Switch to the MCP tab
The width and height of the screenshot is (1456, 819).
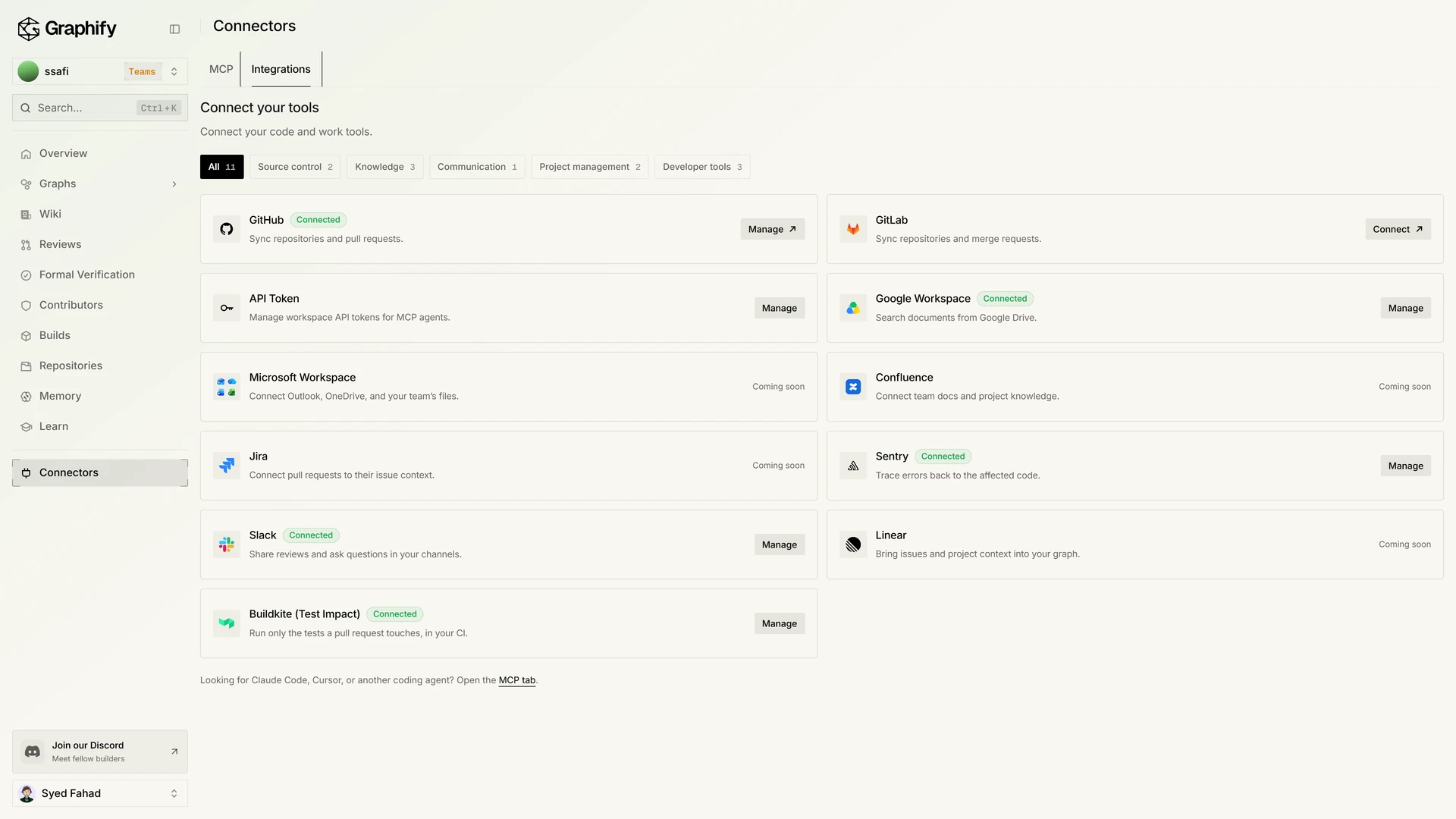(x=221, y=69)
